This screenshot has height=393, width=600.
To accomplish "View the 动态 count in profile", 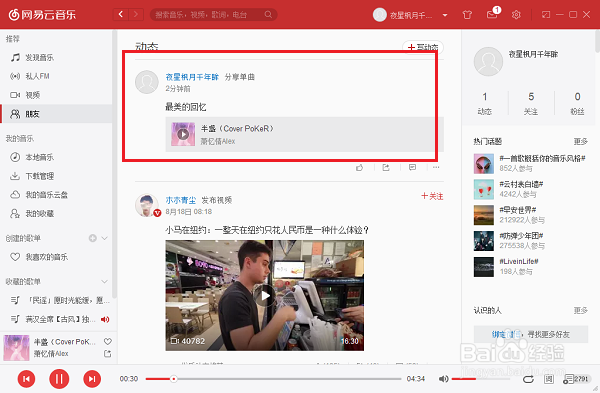I will 485,103.
